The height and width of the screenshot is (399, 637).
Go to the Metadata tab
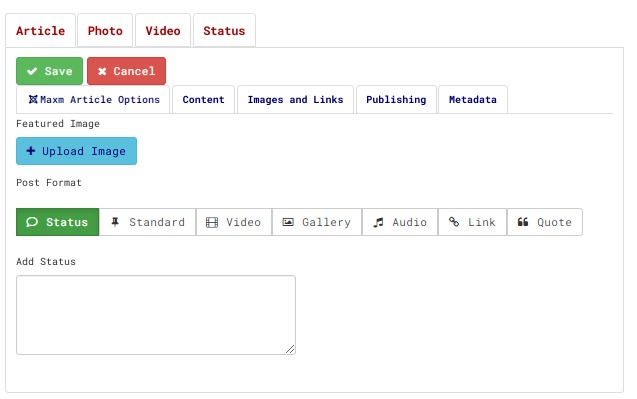(473, 100)
